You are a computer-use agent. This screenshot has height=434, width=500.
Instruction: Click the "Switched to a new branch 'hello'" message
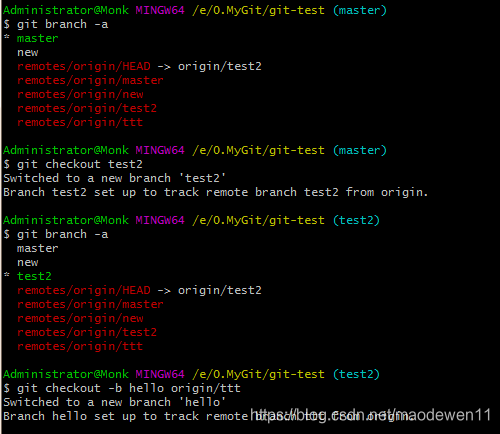pos(114,402)
